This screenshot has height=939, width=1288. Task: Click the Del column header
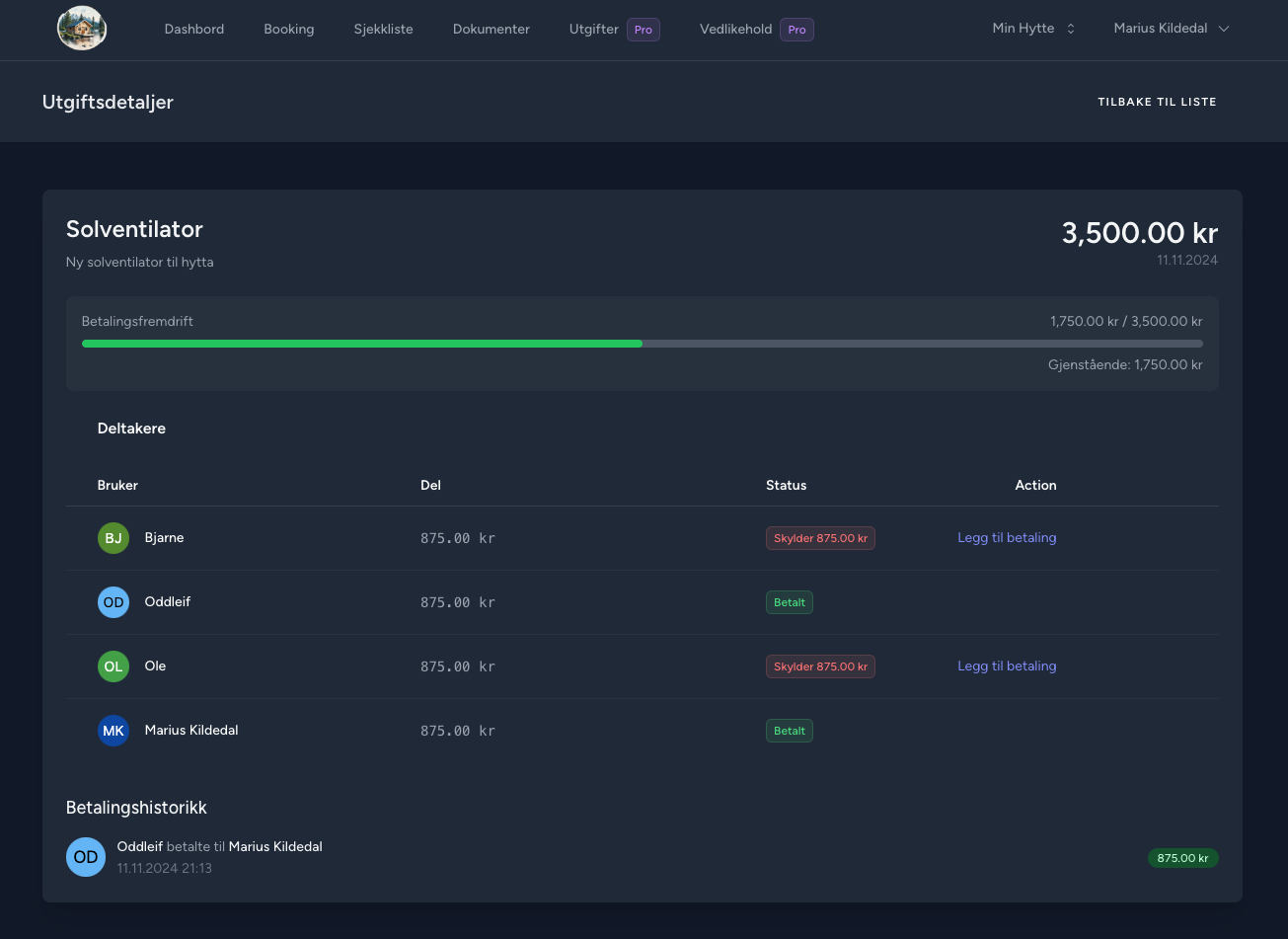pyautogui.click(x=430, y=485)
